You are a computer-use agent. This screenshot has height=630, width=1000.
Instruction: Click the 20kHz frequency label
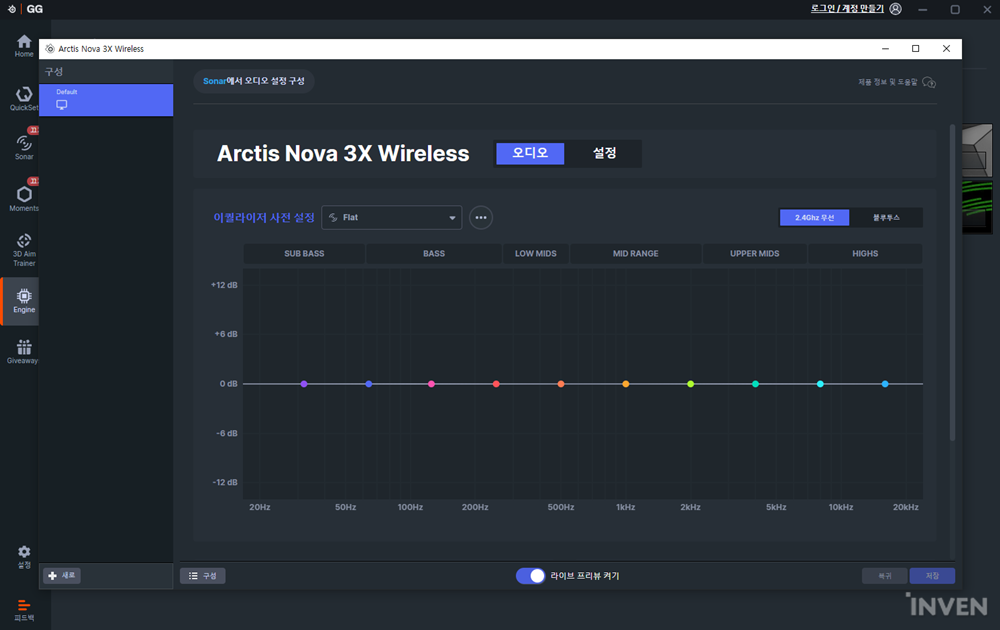[906, 508]
